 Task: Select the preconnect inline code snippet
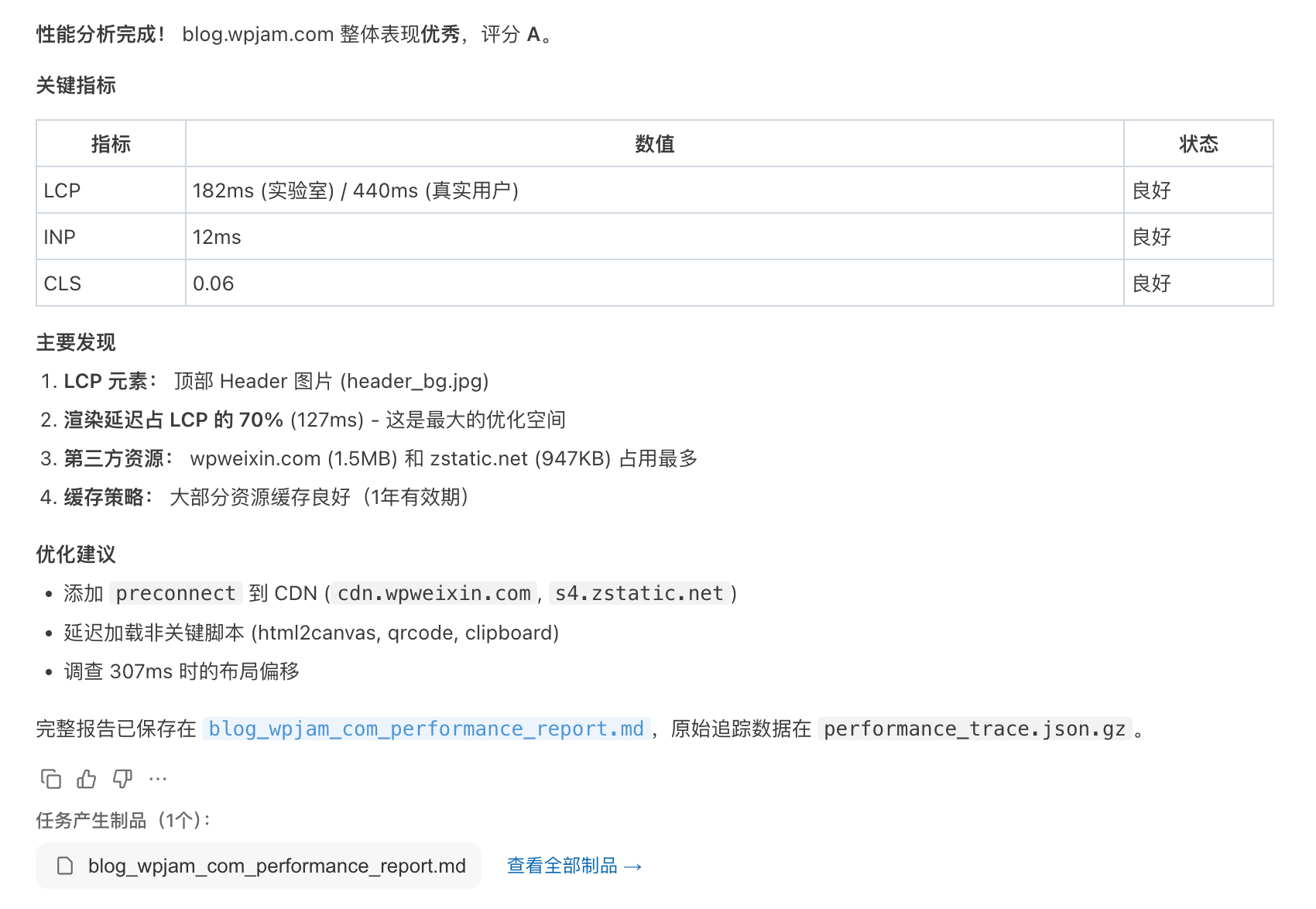175,593
